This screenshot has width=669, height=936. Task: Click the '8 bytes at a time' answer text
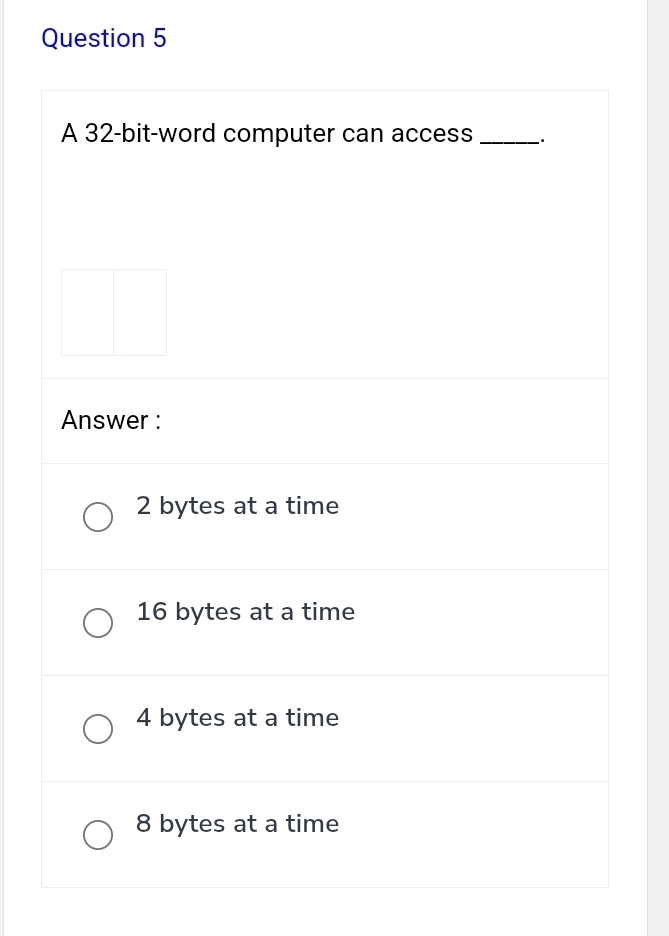(237, 824)
